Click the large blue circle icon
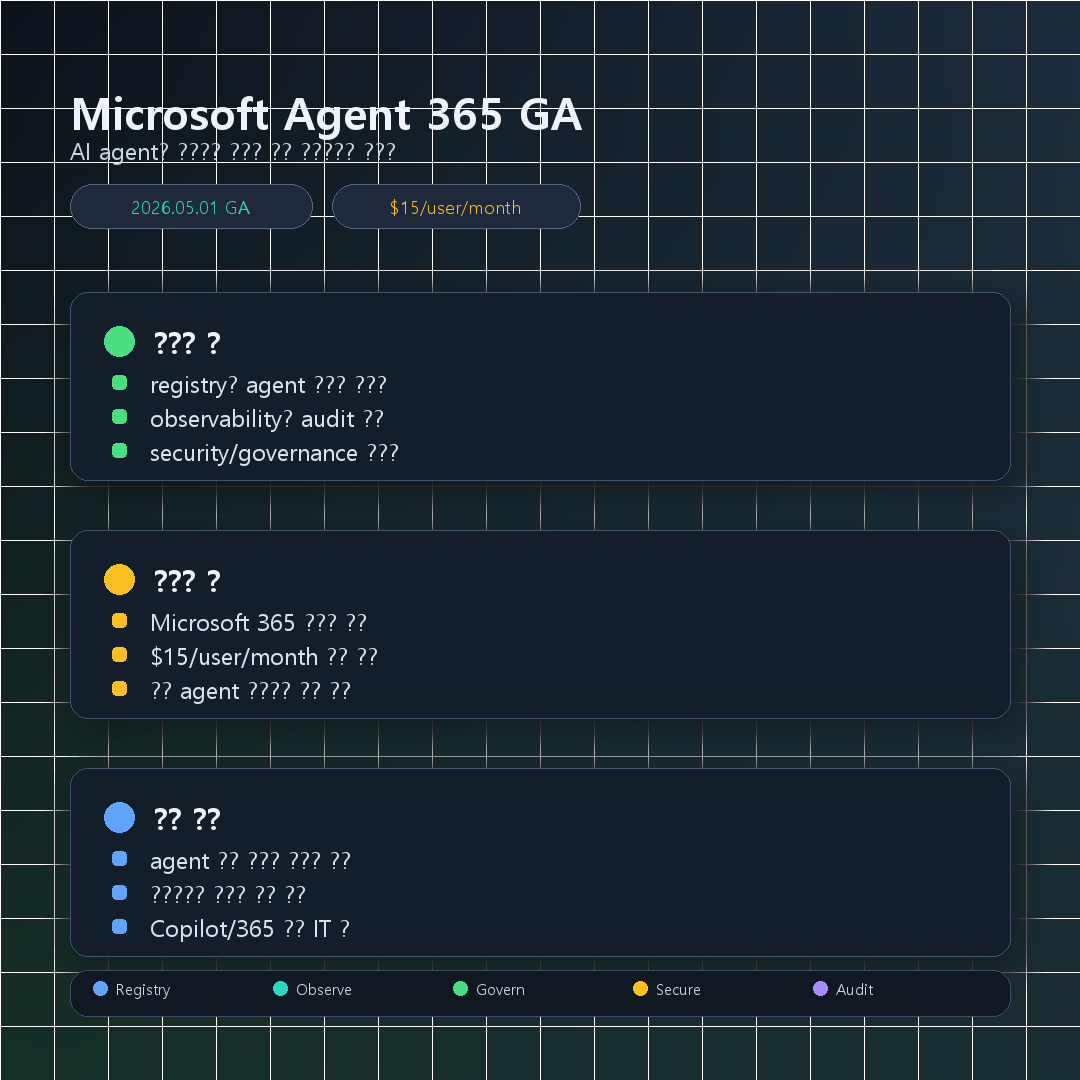Image resolution: width=1080 pixels, height=1080 pixels. tap(119, 818)
